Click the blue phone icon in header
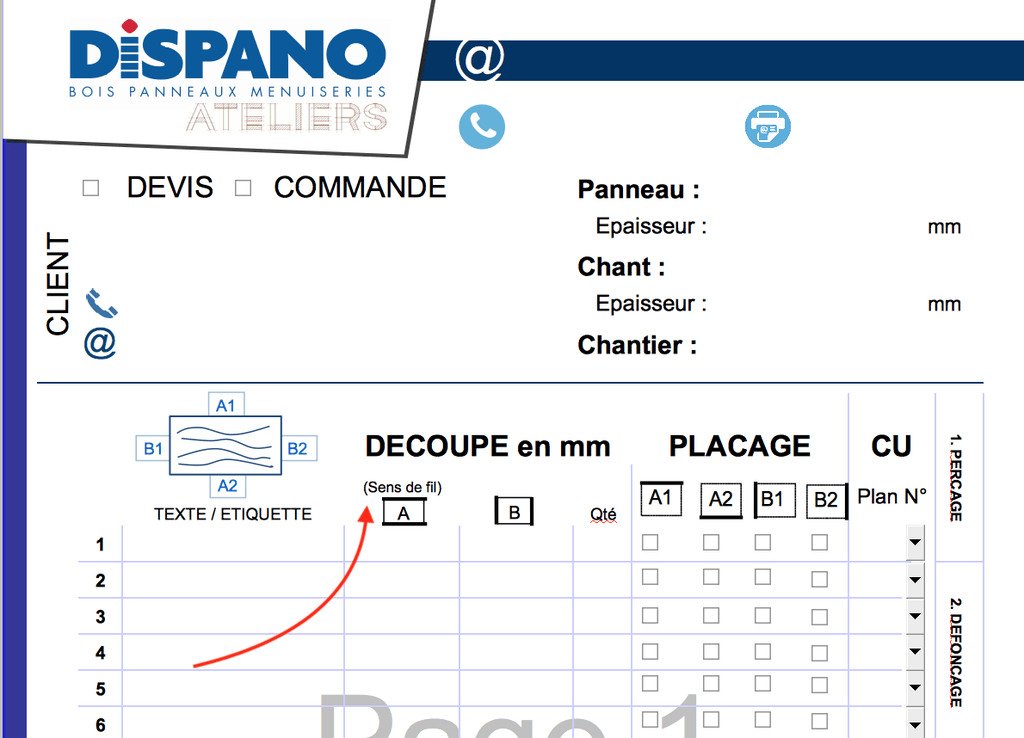The width and height of the screenshot is (1024, 738). (482, 126)
